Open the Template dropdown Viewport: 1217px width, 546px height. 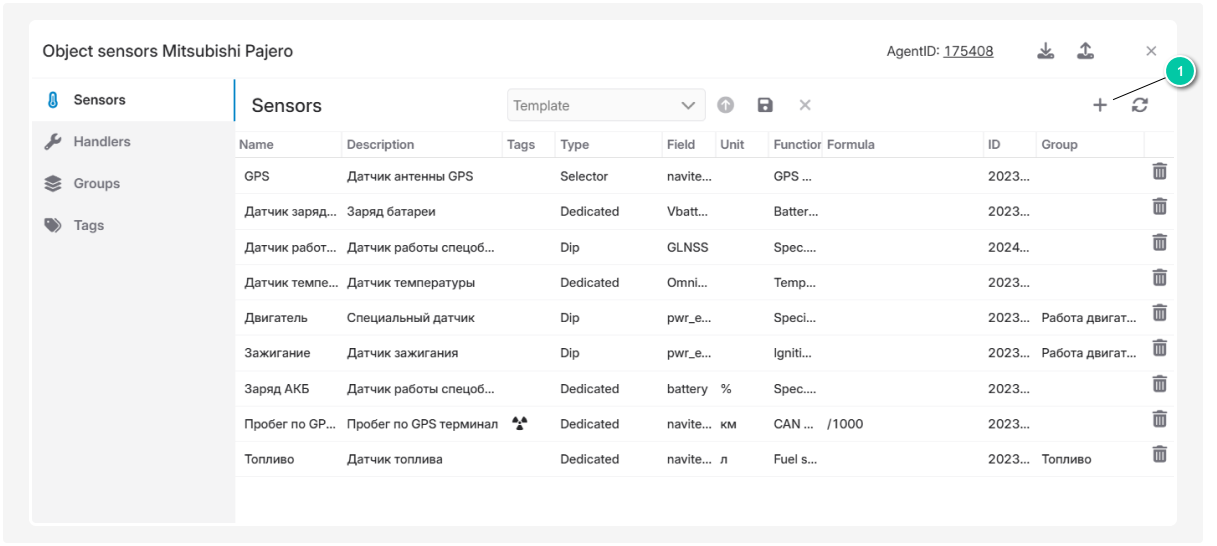click(606, 105)
